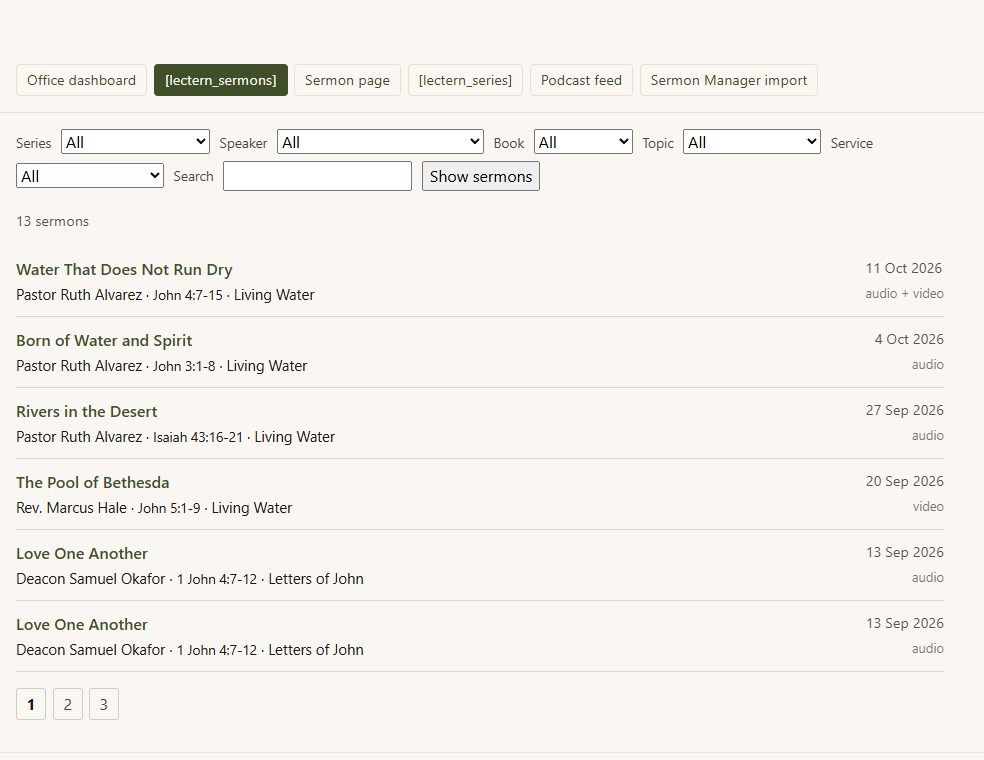Click the Search text field
Viewport: 984px width, 760px height.
click(318, 176)
